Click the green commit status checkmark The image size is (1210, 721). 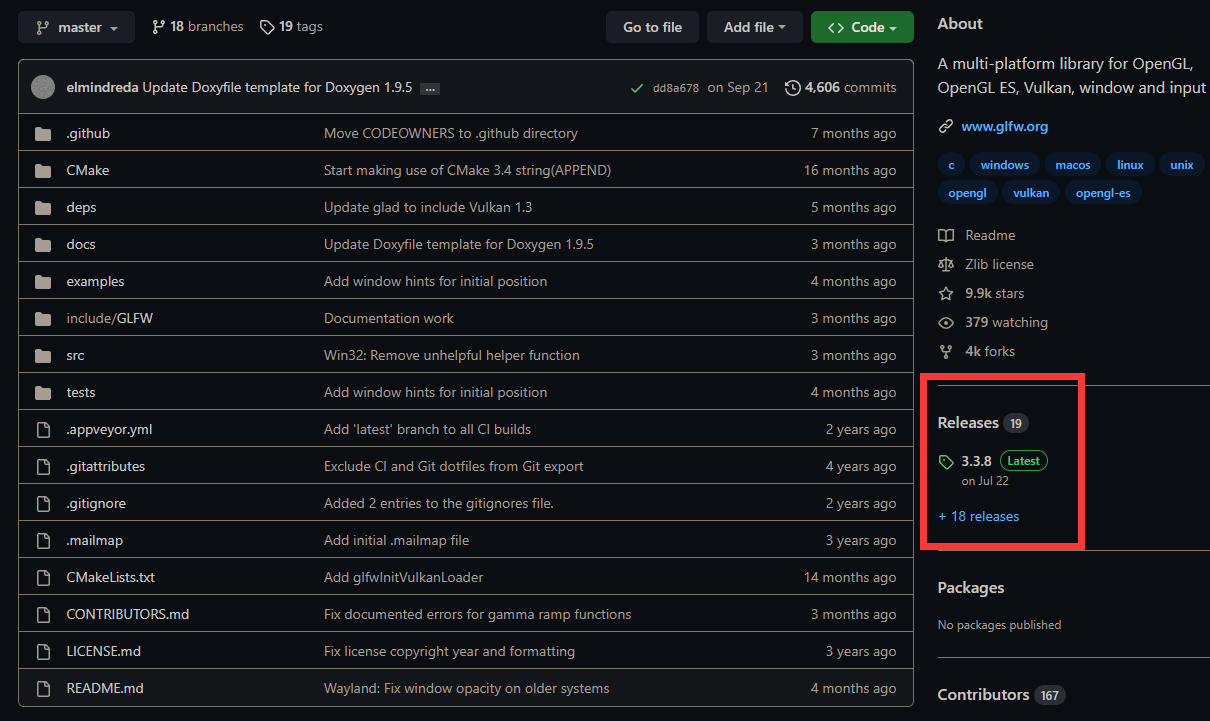637,88
